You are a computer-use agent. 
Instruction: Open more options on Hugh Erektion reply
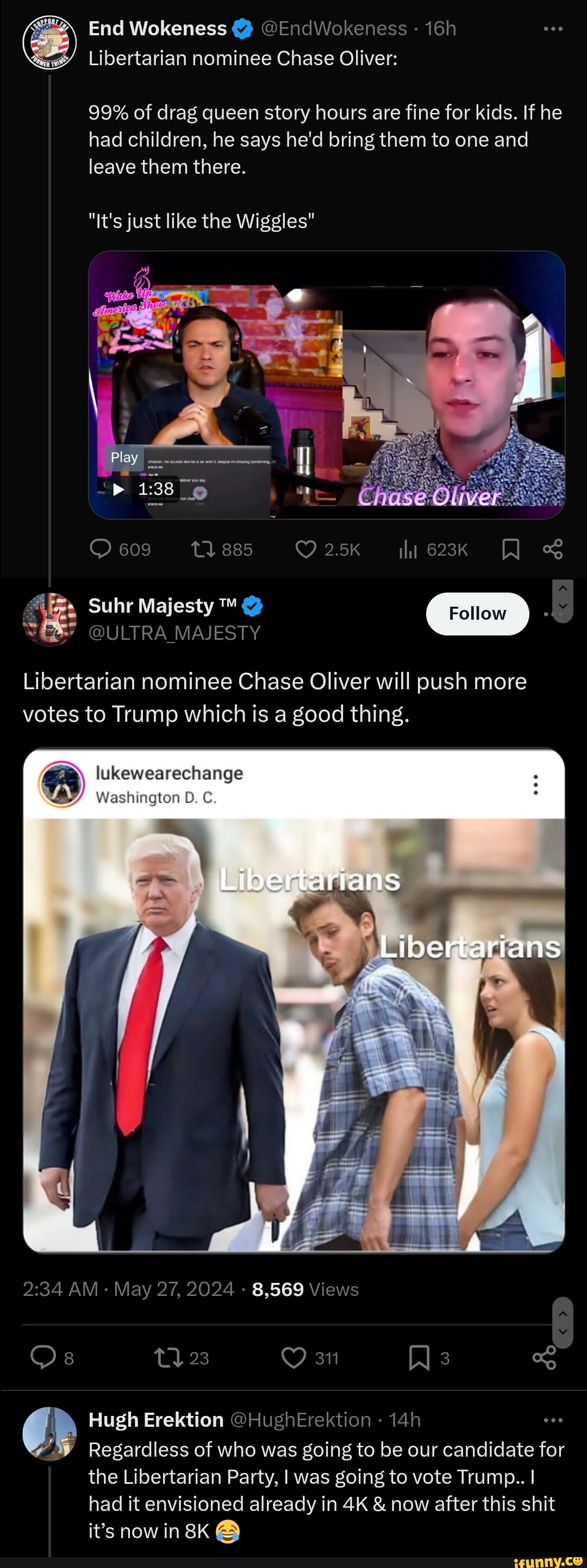(553, 1420)
